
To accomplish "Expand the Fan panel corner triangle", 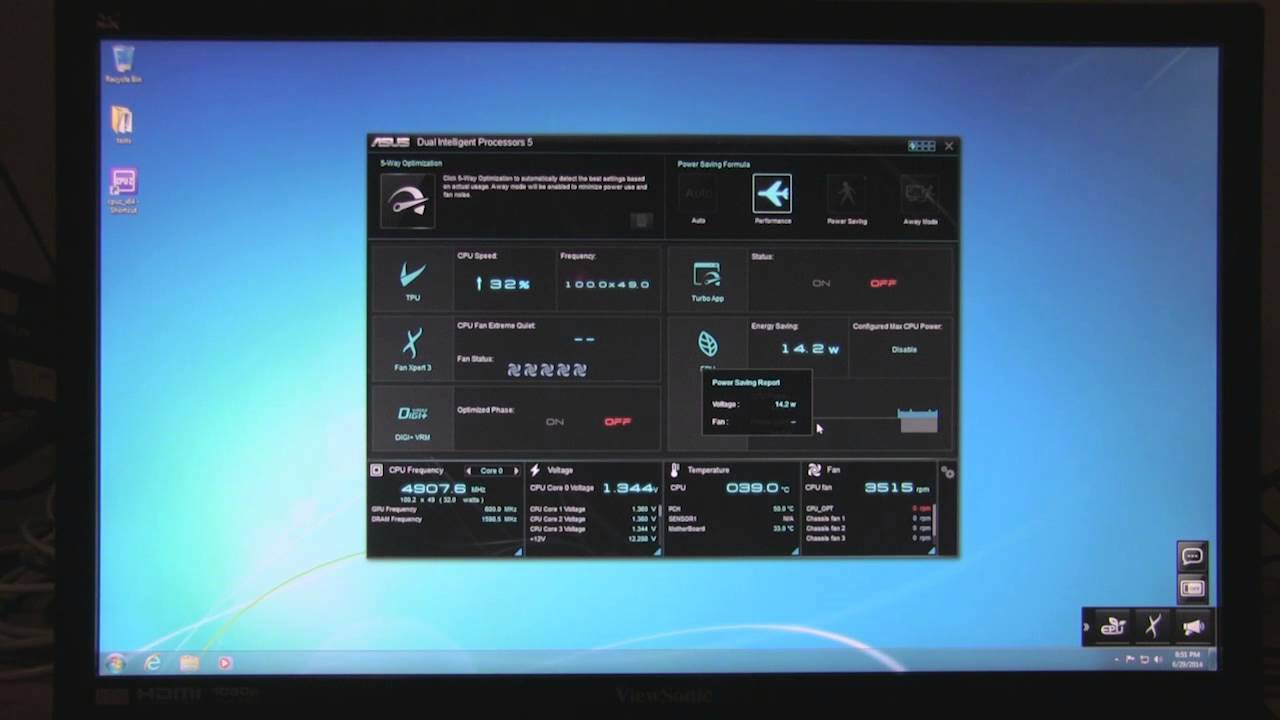I will tap(932, 551).
